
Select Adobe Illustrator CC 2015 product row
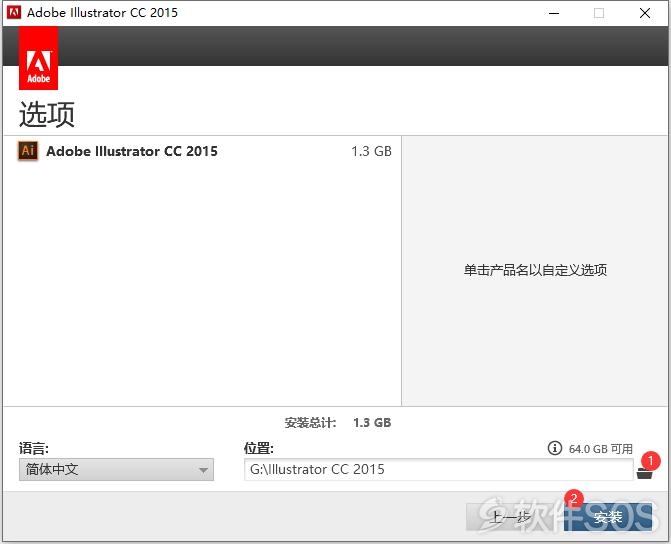(x=202, y=151)
